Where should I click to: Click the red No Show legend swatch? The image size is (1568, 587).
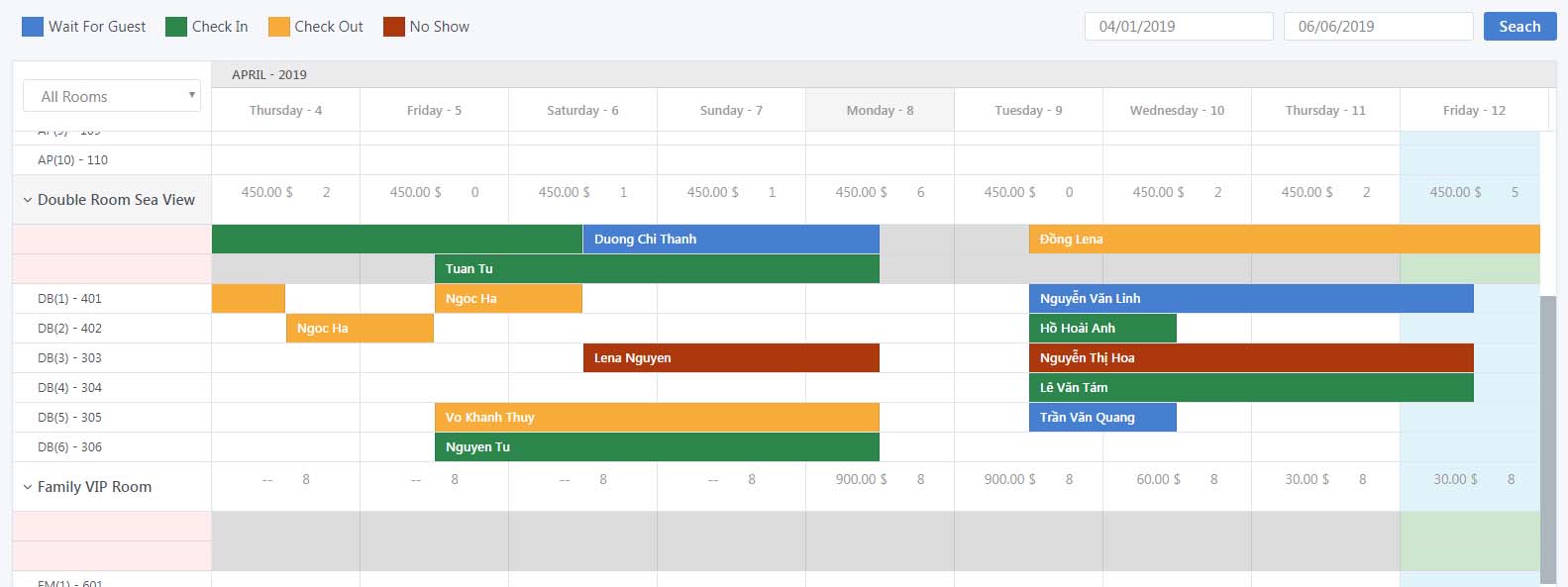(394, 27)
